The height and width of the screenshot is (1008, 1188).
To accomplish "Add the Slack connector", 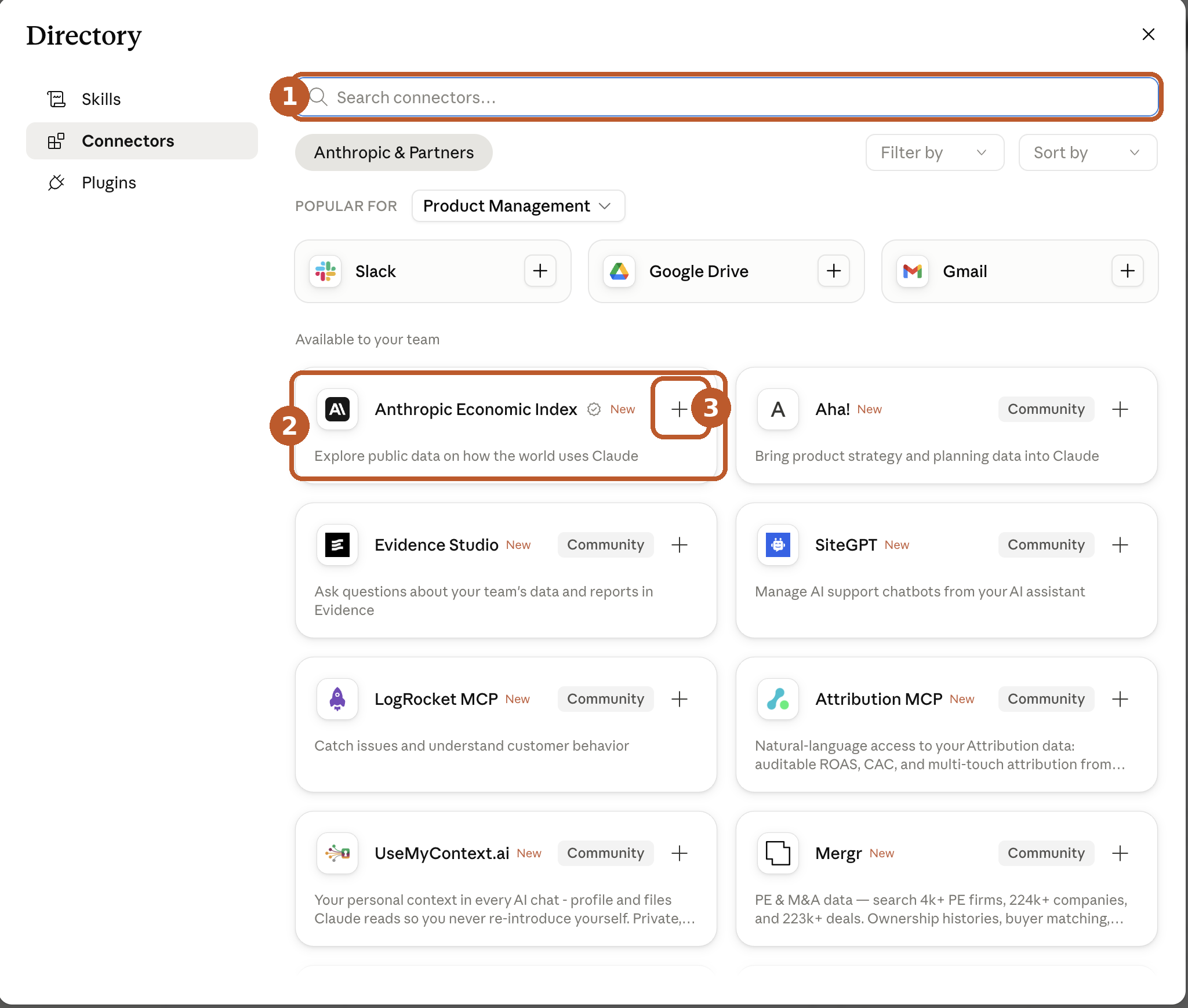I will (x=540, y=271).
